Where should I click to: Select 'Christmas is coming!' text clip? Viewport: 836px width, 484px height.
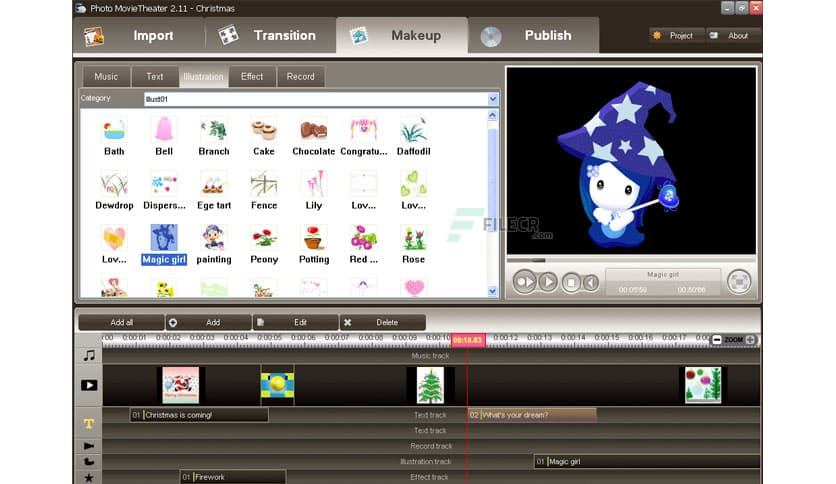tap(199, 415)
